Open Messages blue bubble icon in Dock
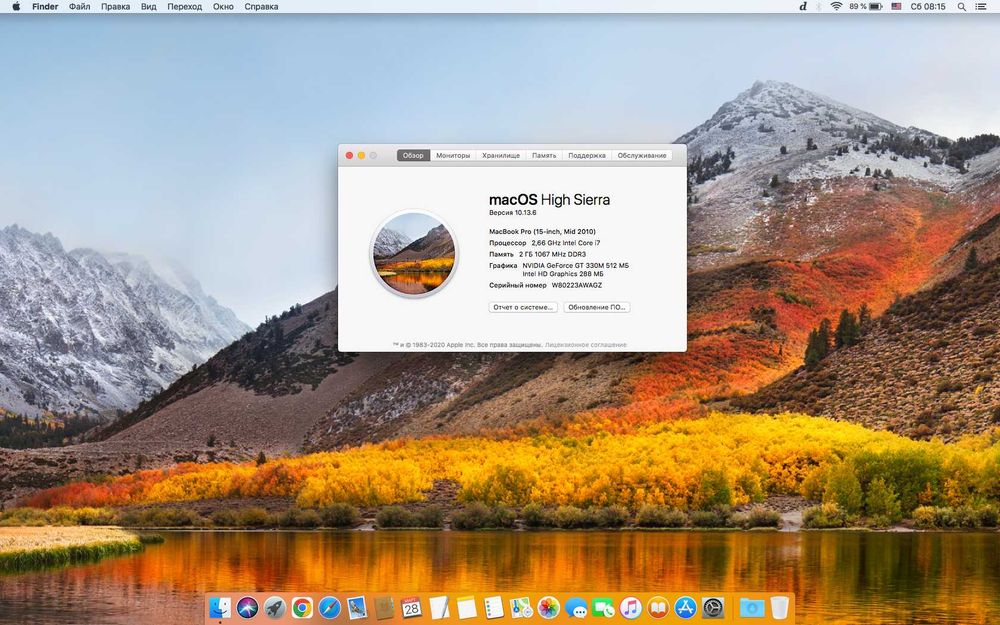The image size is (1000, 625). 576,608
